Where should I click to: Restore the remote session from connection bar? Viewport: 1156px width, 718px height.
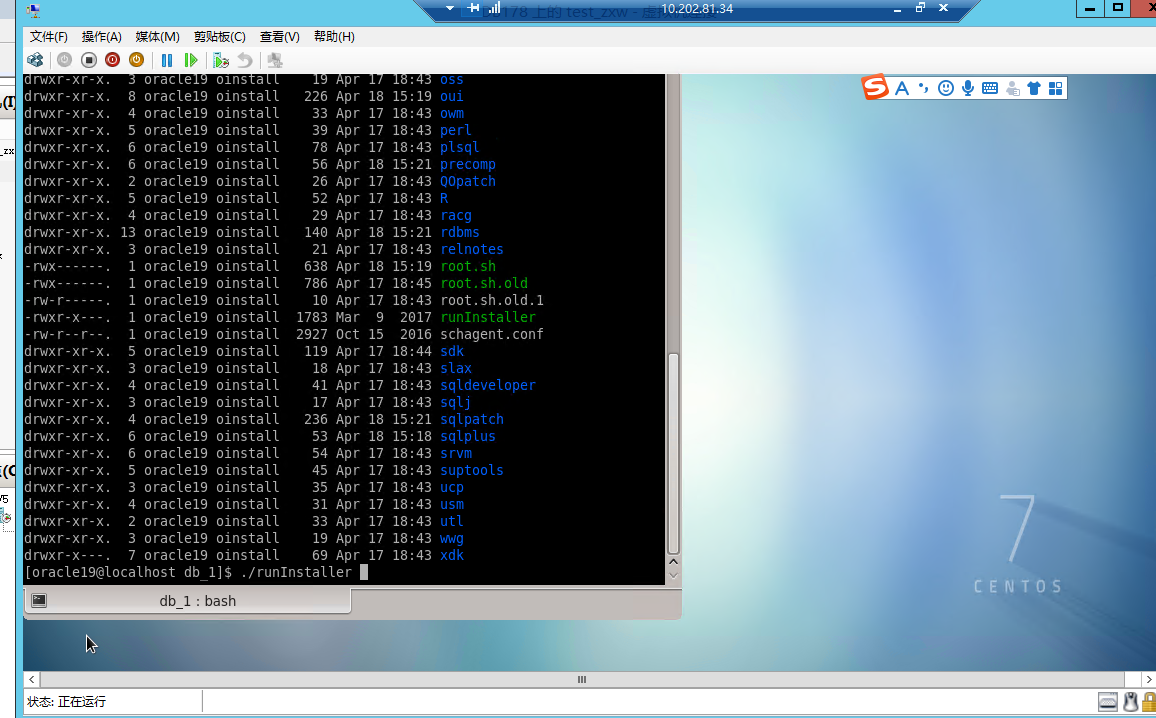pos(920,8)
